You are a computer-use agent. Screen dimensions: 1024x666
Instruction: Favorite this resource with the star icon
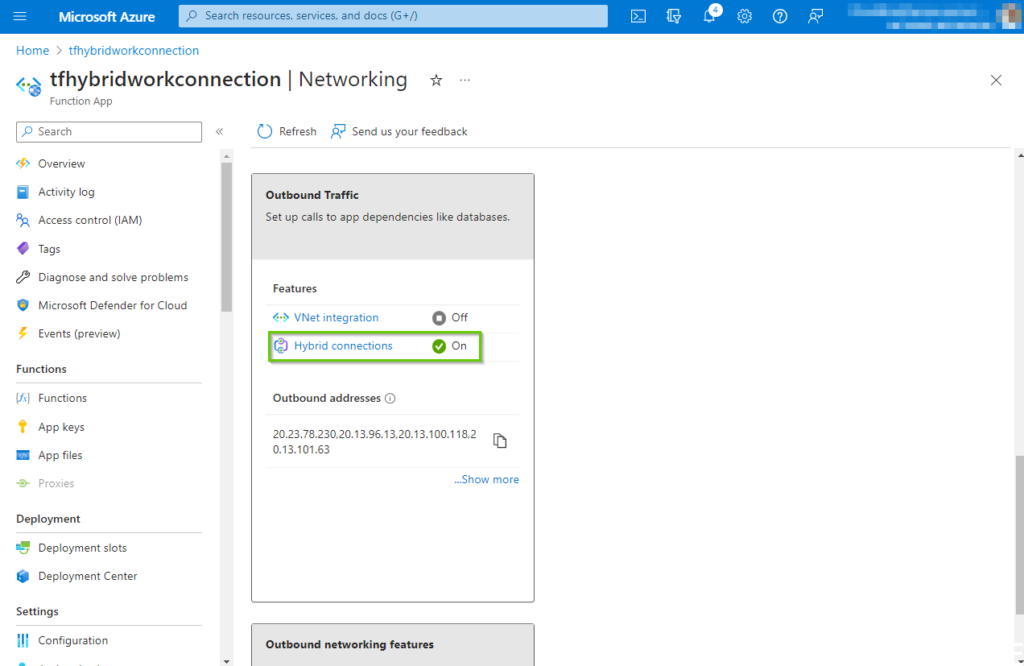436,80
